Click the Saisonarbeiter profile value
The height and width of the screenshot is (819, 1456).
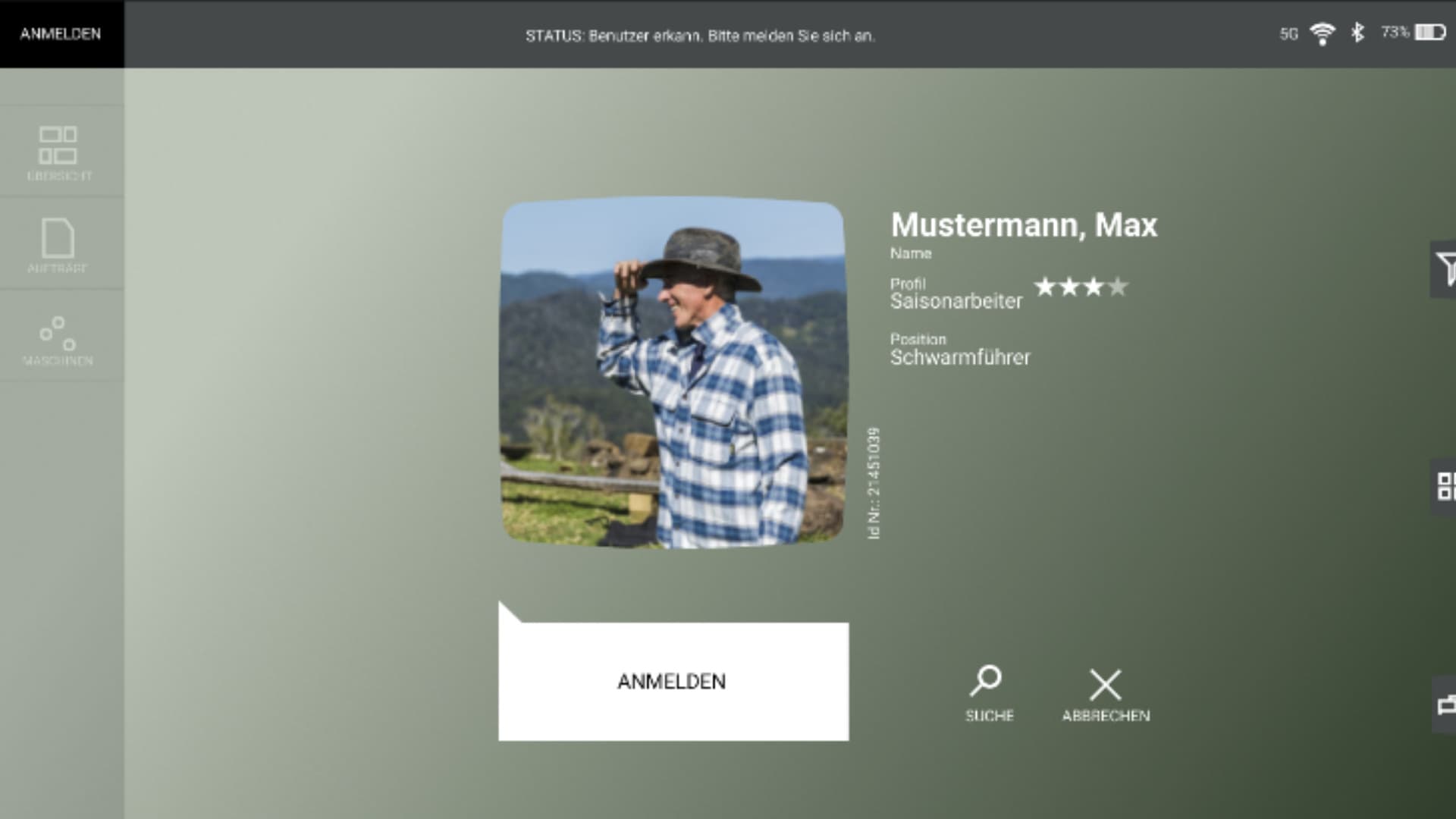956,301
